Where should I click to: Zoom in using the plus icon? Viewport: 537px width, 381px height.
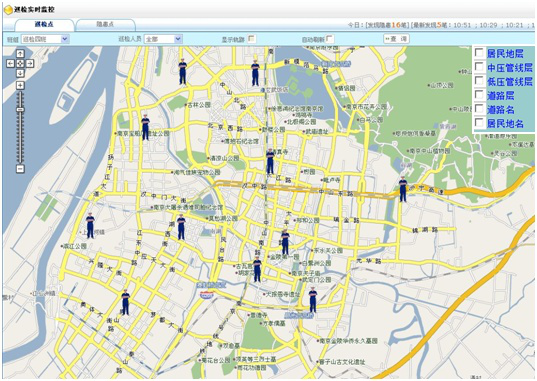(20, 85)
